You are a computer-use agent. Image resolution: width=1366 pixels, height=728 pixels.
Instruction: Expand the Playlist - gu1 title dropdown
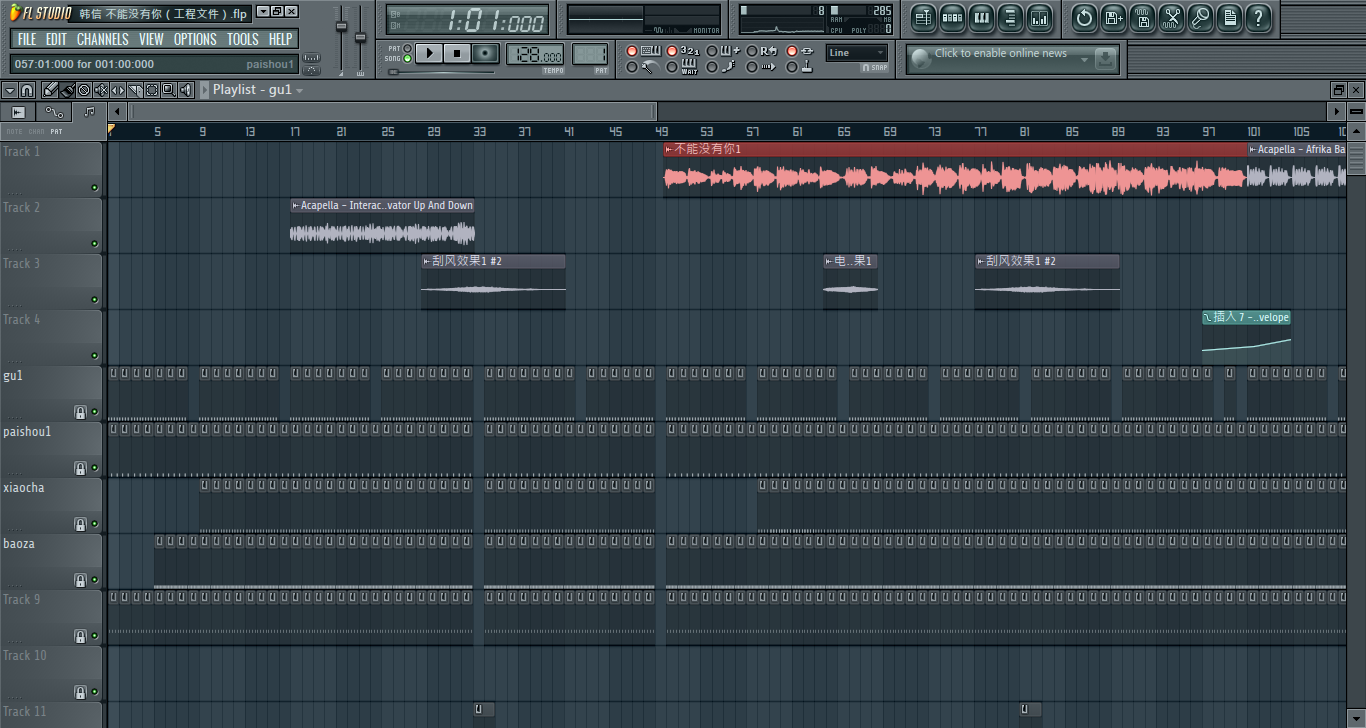pos(299,90)
